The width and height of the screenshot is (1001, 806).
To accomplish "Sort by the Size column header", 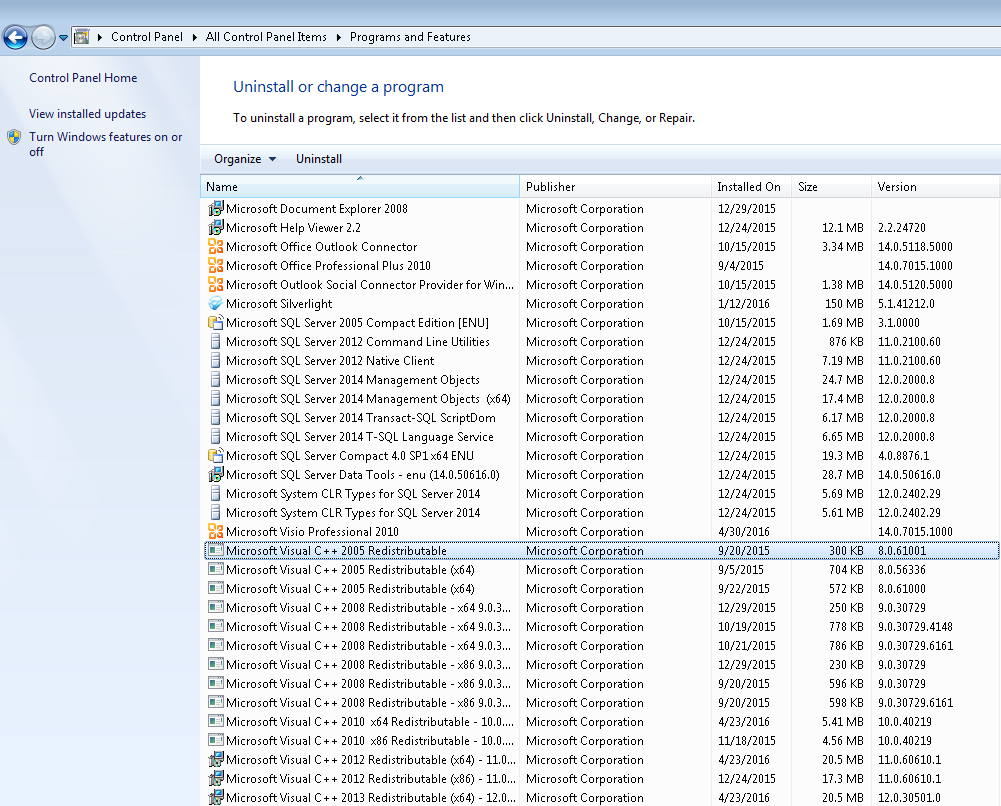I will point(831,186).
